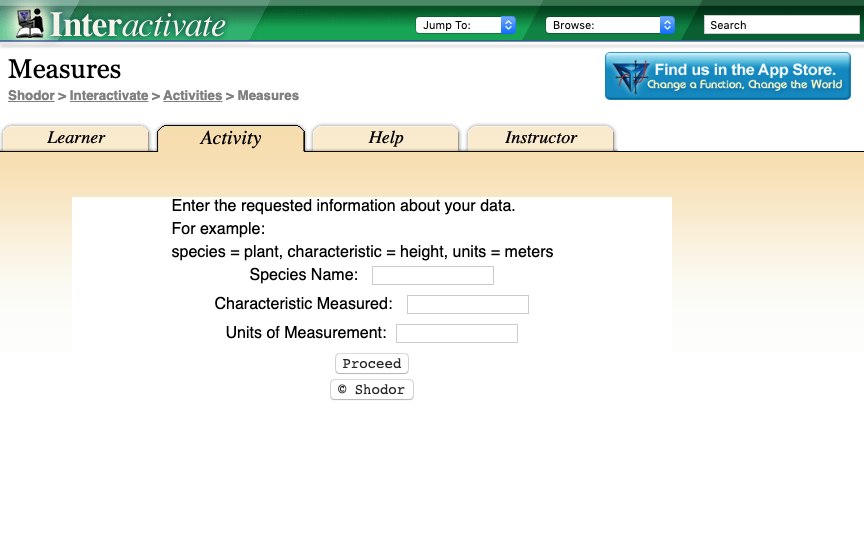The width and height of the screenshot is (864, 546).
Task: Click the "Characteristic Measured:" label
Action: coord(304,304)
